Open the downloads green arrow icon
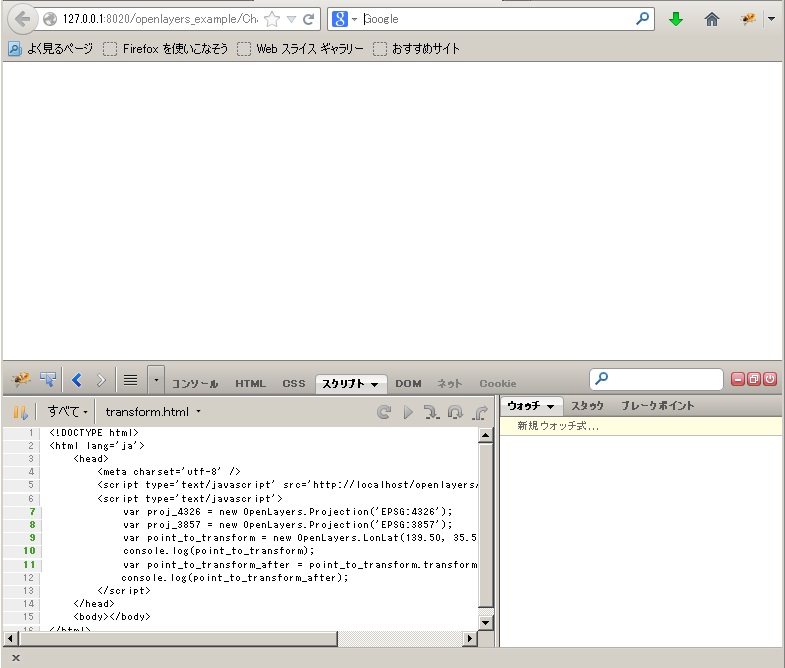This screenshot has width=785, height=668. point(676,19)
